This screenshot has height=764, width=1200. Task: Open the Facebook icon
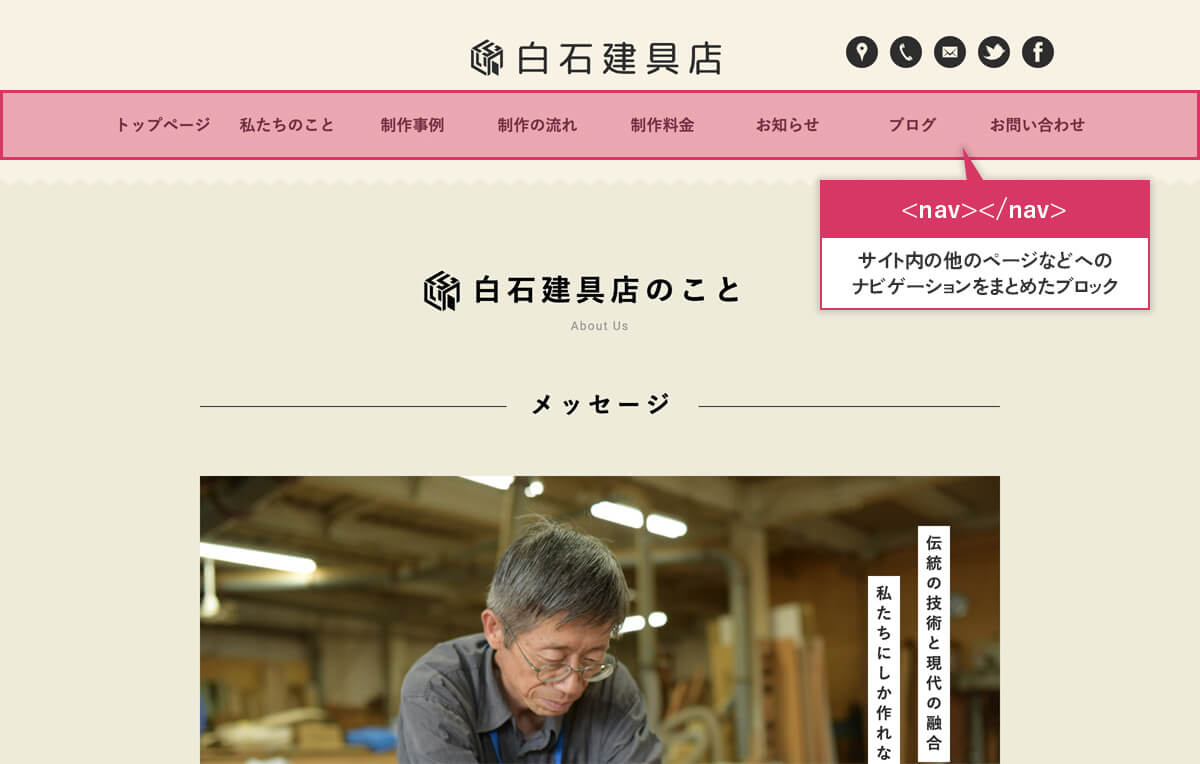pos(1038,52)
